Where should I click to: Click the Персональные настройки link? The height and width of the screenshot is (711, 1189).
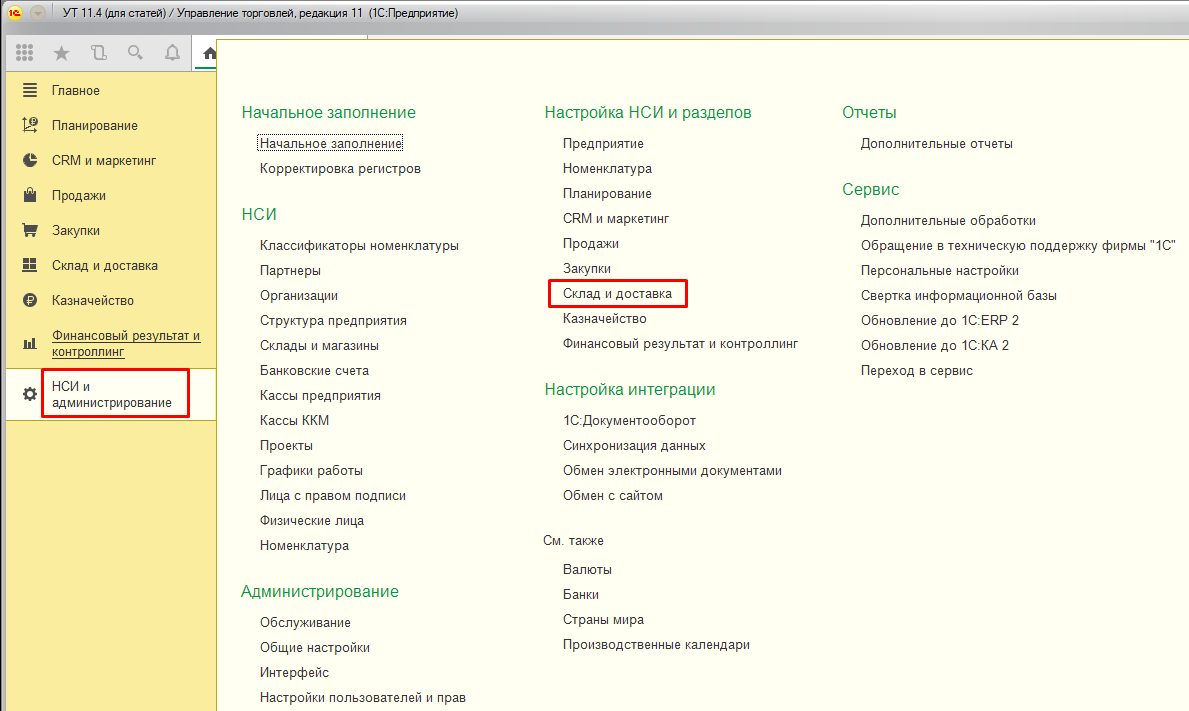pyautogui.click(x=939, y=271)
